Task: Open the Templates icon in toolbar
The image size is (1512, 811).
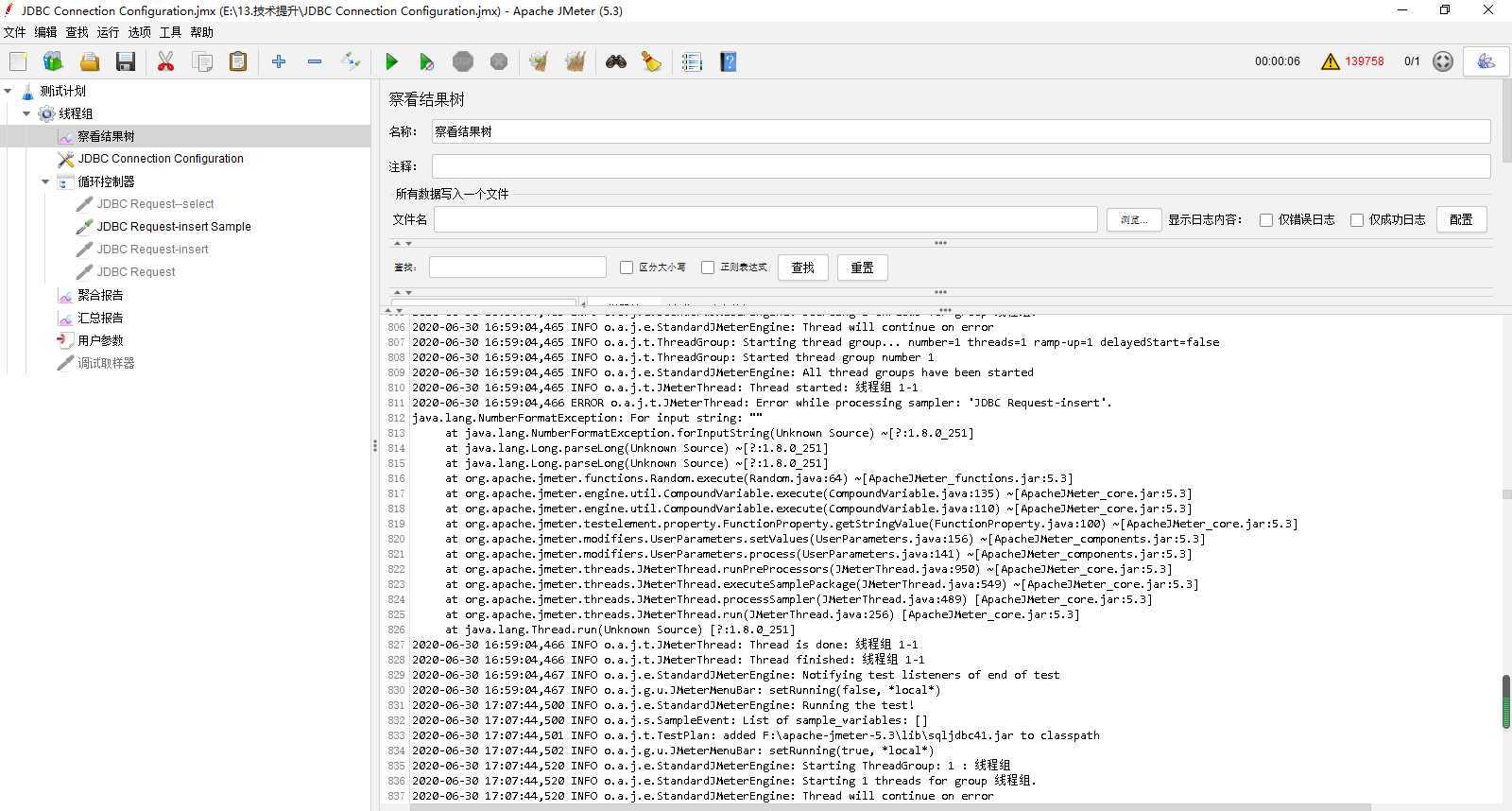Action: point(53,61)
